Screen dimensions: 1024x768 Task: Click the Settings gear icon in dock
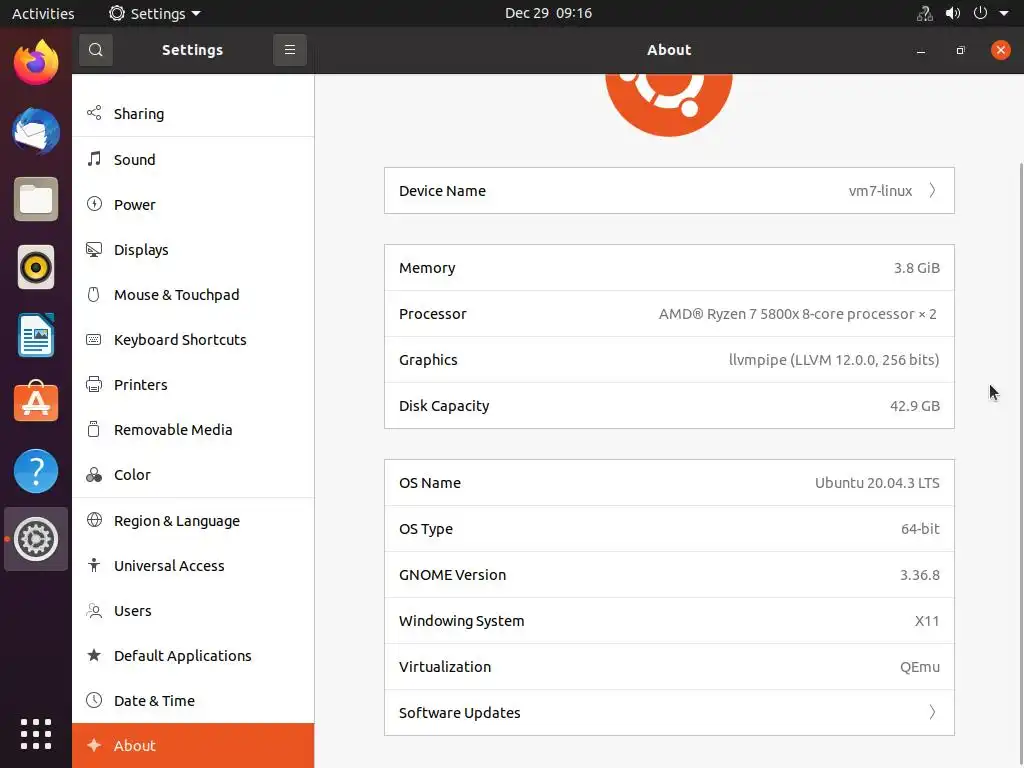[36, 539]
